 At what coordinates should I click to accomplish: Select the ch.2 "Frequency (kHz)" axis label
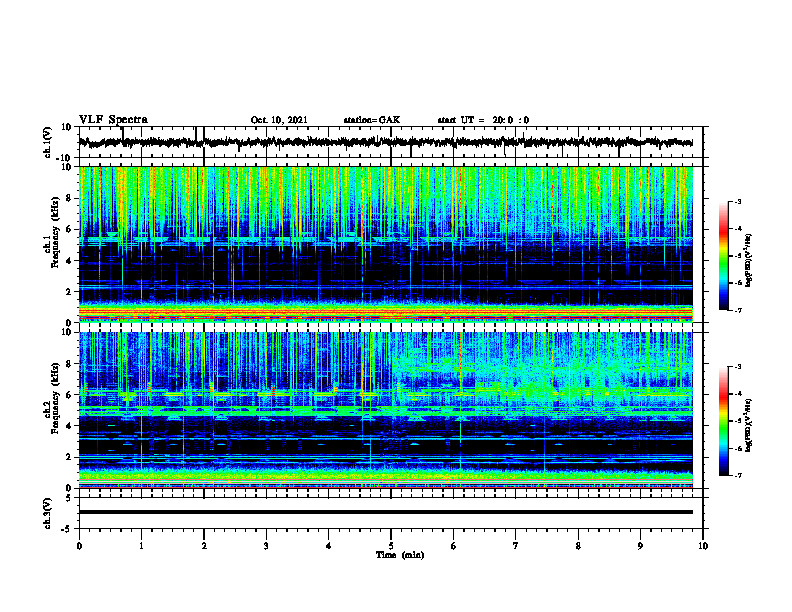(x=55, y=398)
